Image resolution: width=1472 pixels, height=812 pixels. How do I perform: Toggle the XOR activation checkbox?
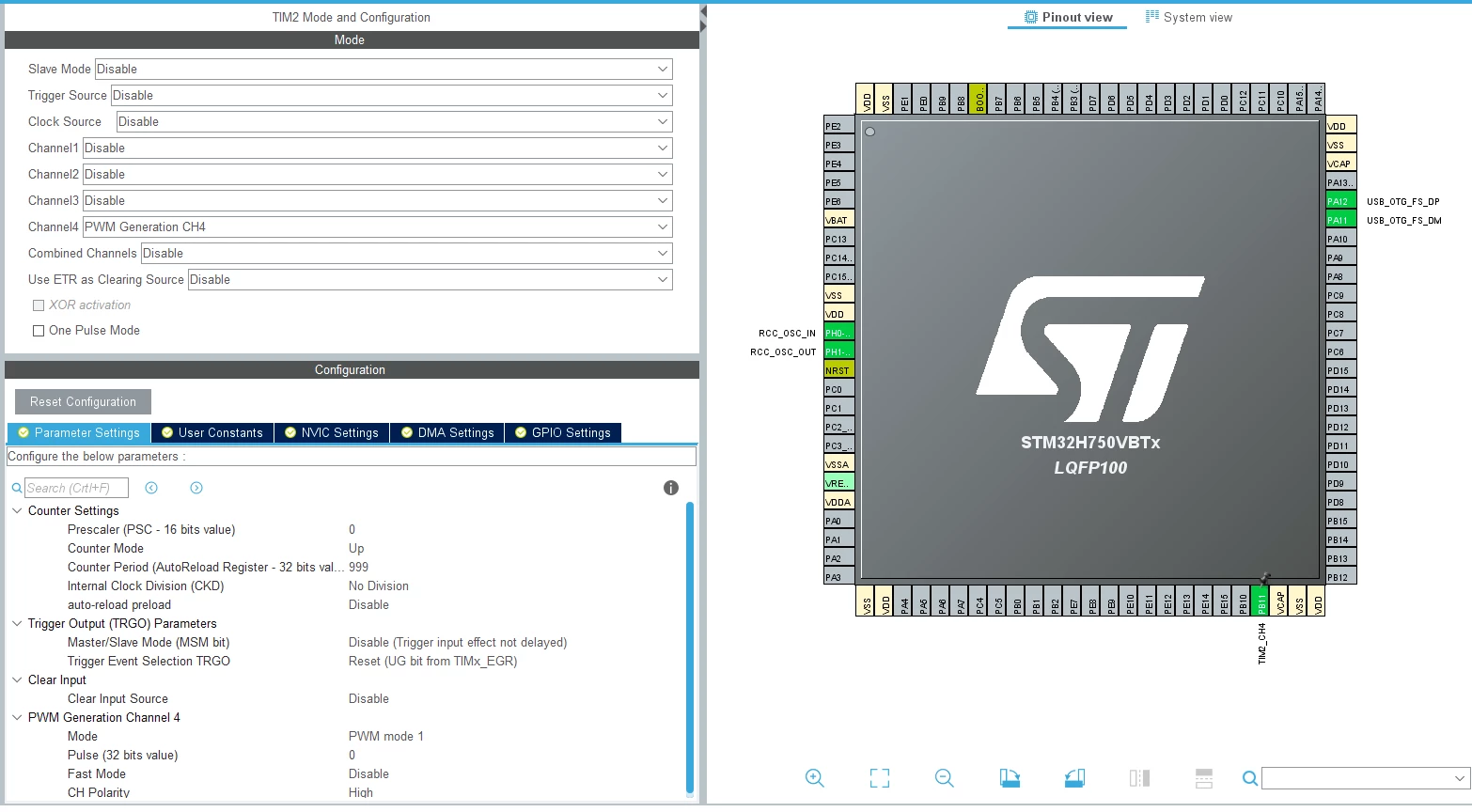pos(39,305)
